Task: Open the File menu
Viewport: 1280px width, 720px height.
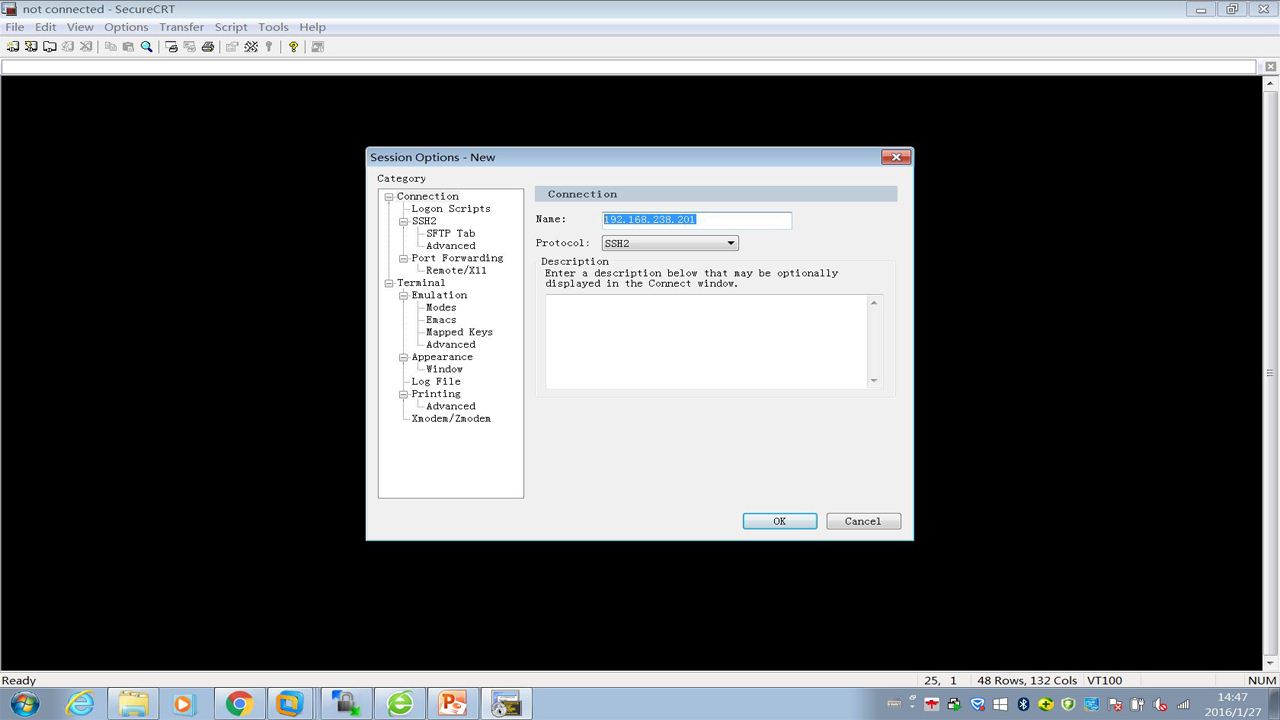Action: [15, 27]
